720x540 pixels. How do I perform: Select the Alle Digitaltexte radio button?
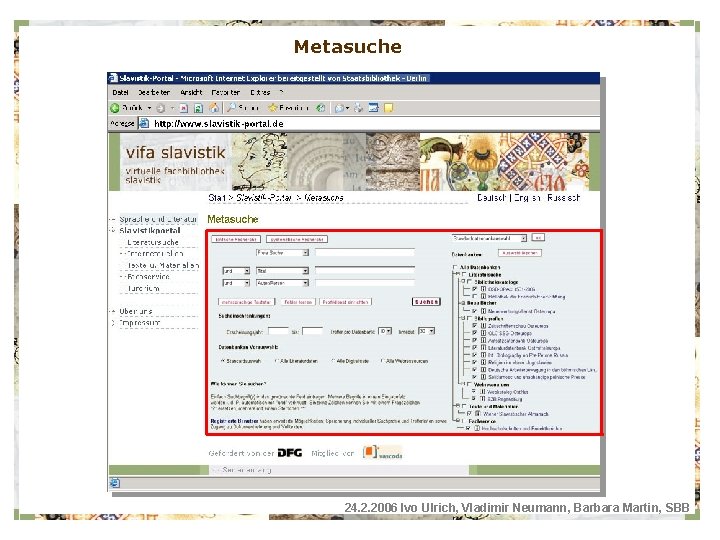[333, 361]
